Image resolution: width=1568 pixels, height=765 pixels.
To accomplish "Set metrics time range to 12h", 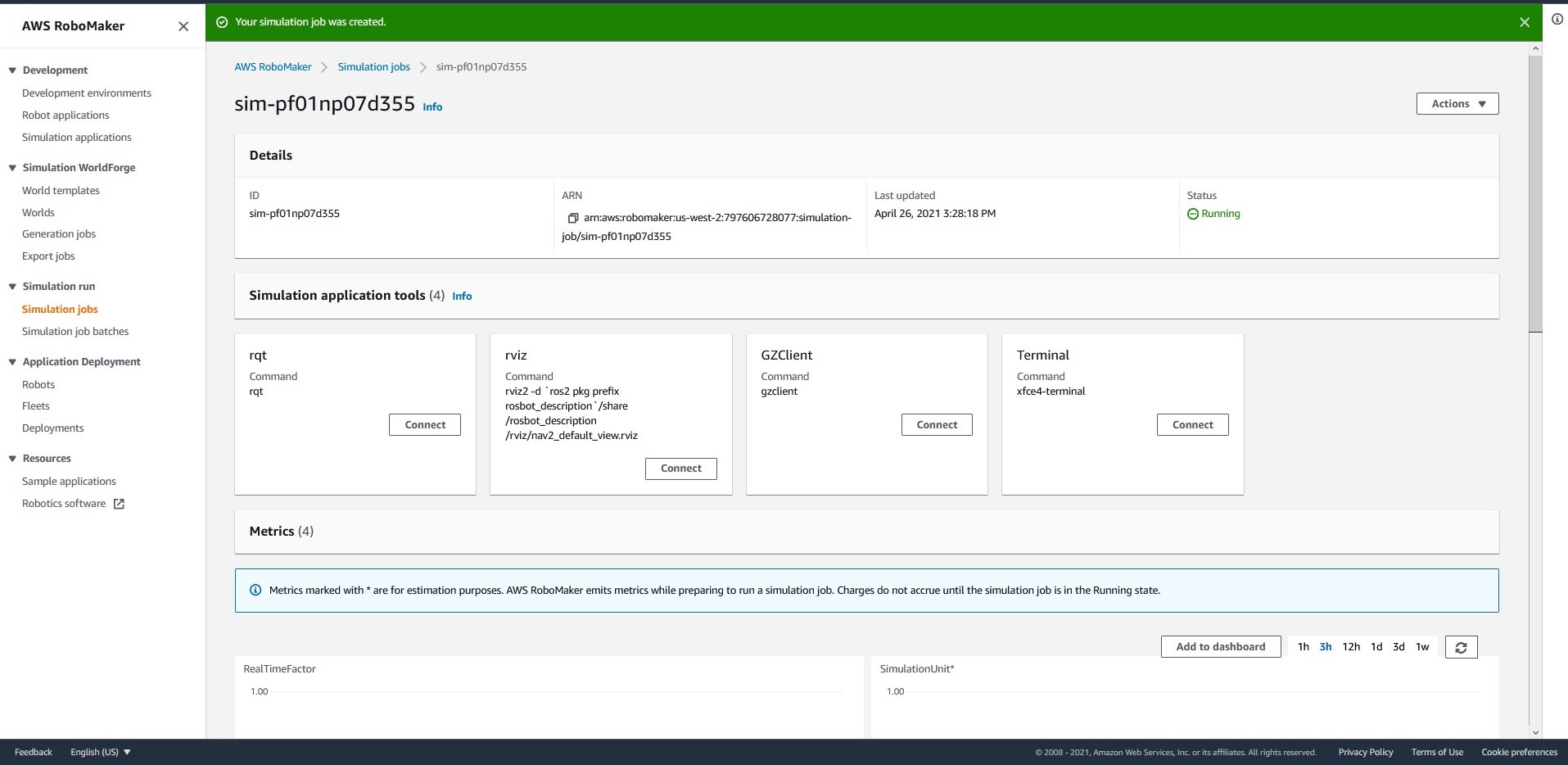I will [x=1351, y=647].
